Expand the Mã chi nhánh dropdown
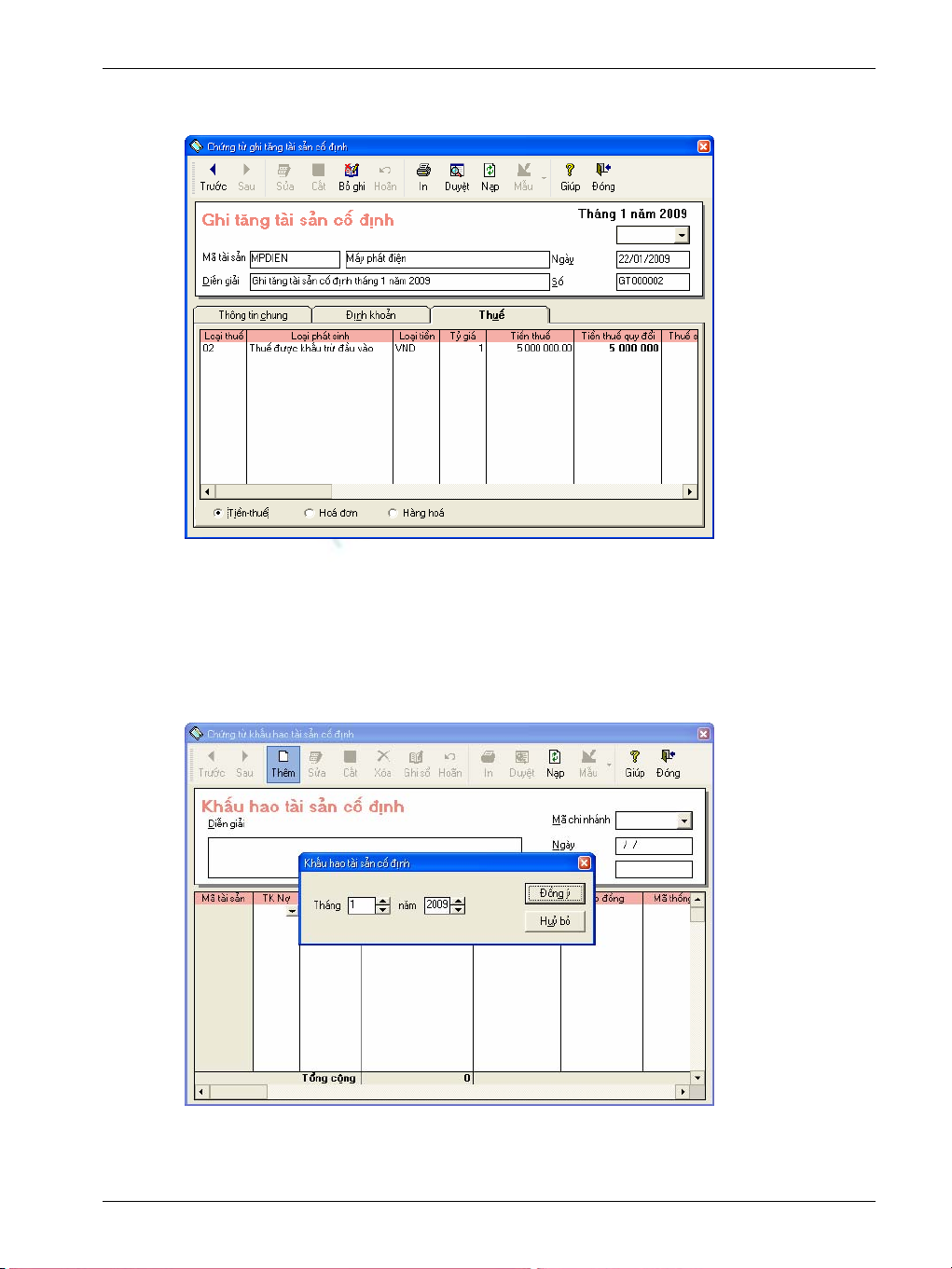 (684, 821)
